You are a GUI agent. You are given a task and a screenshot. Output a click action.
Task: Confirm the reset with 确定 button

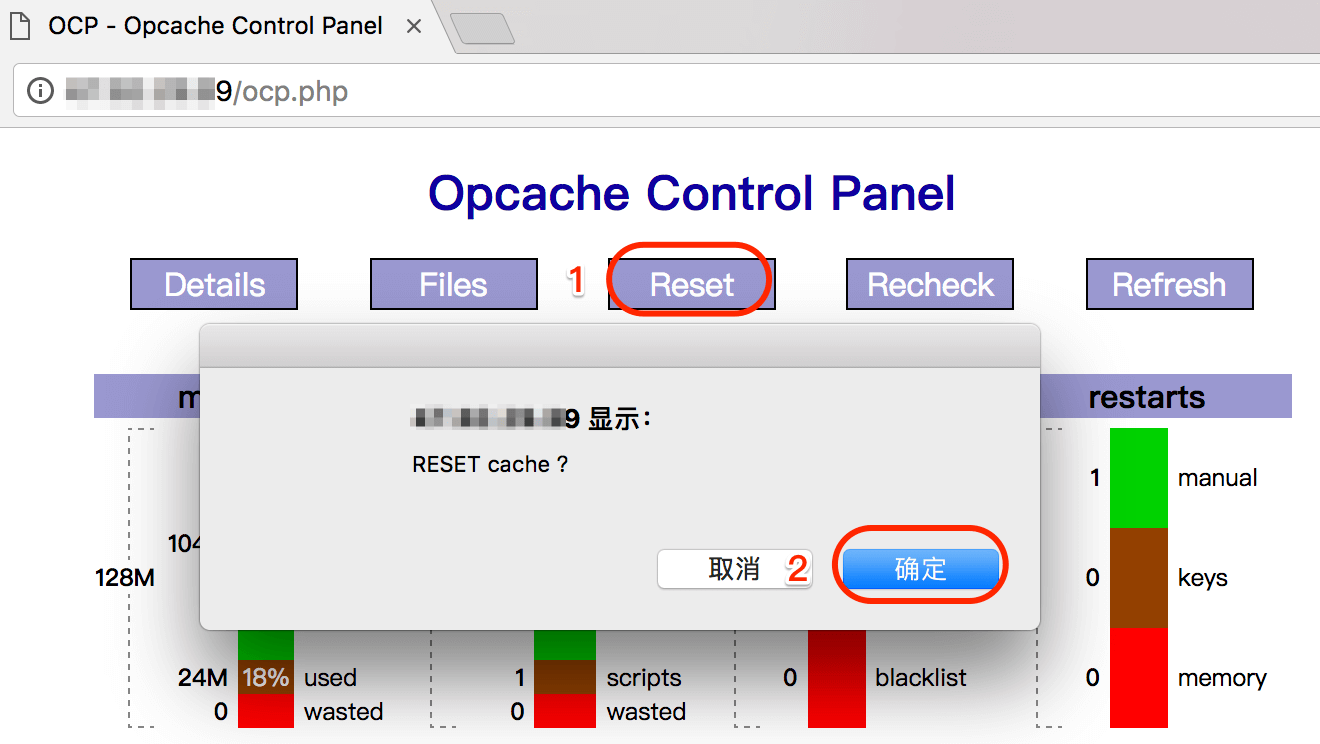(920, 569)
